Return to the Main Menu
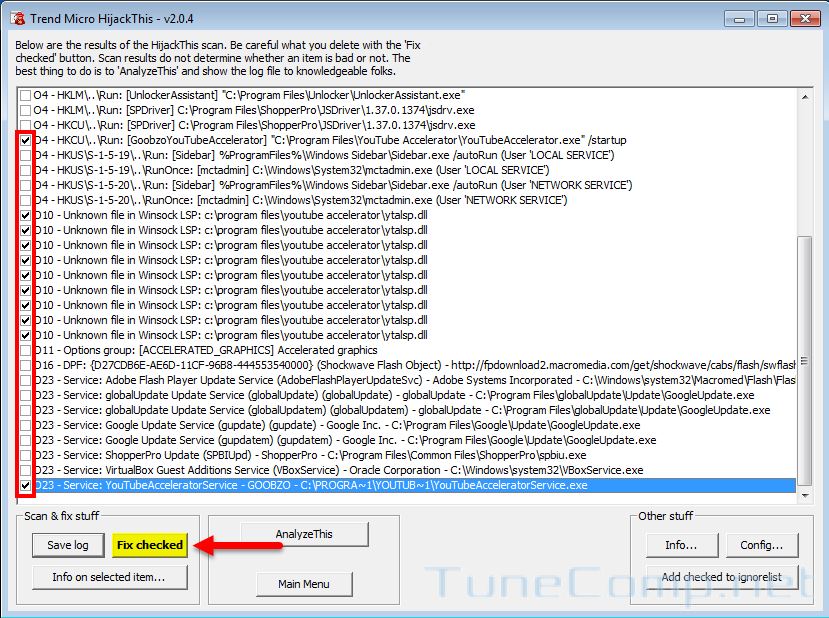The image size is (829, 618). pos(304,584)
